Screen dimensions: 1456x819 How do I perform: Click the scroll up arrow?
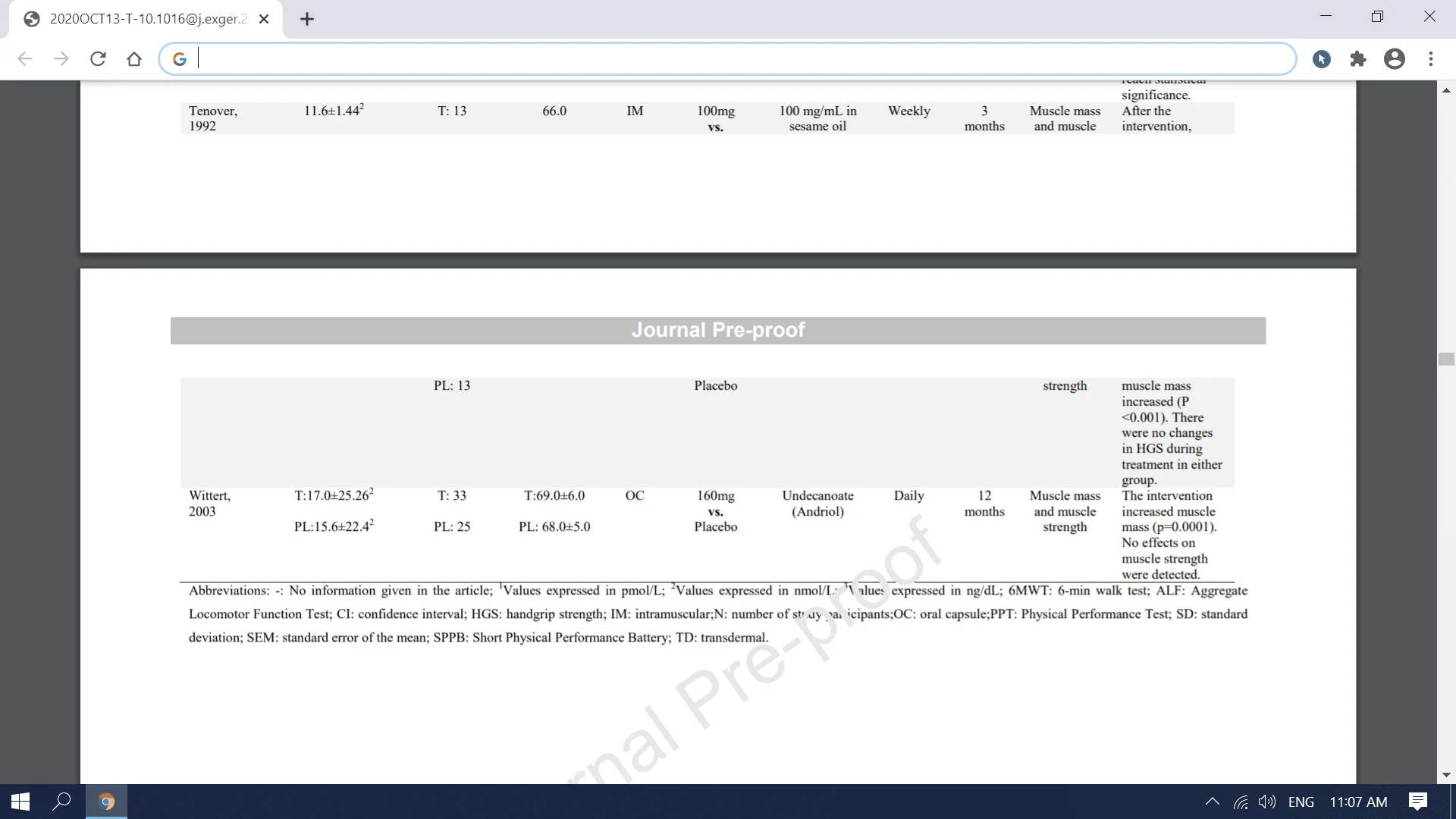click(x=1446, y=90)
